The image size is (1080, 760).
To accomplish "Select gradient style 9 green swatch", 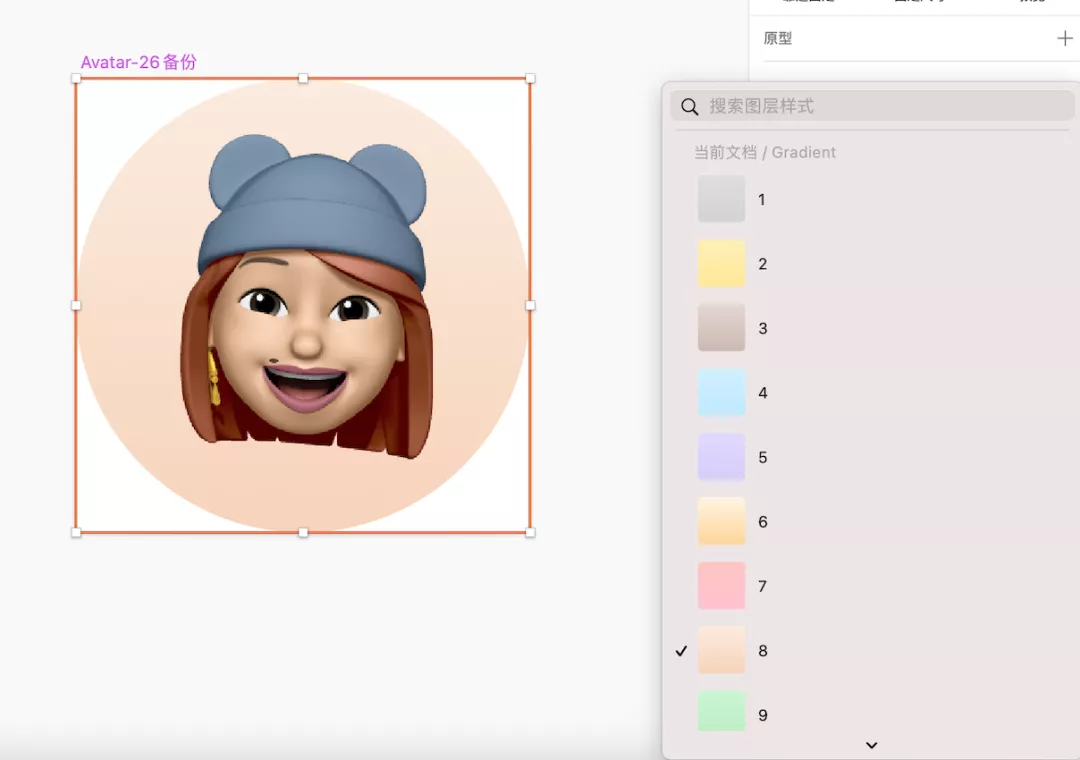I will click(x=721, y=714).
